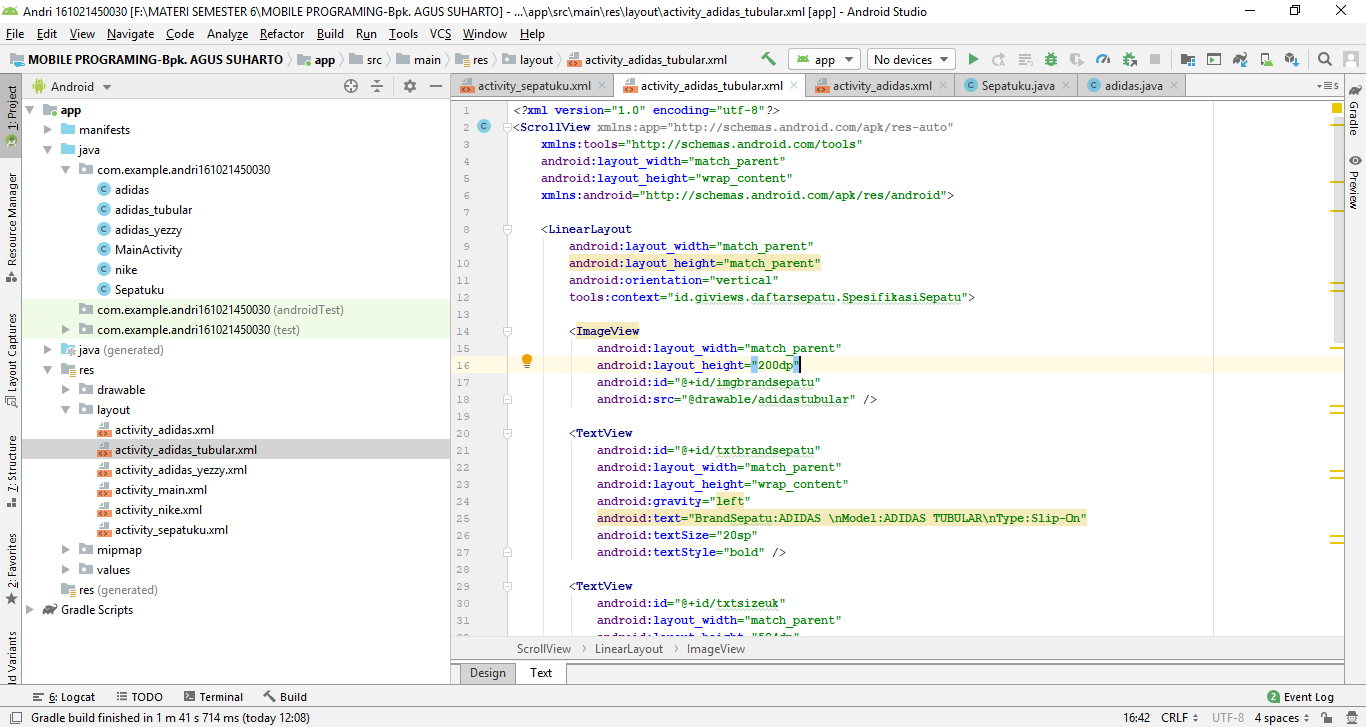This screenshot has height=727, width=1366.
Task: Debug the app using the bug icon
Action: coord(1051,59)
